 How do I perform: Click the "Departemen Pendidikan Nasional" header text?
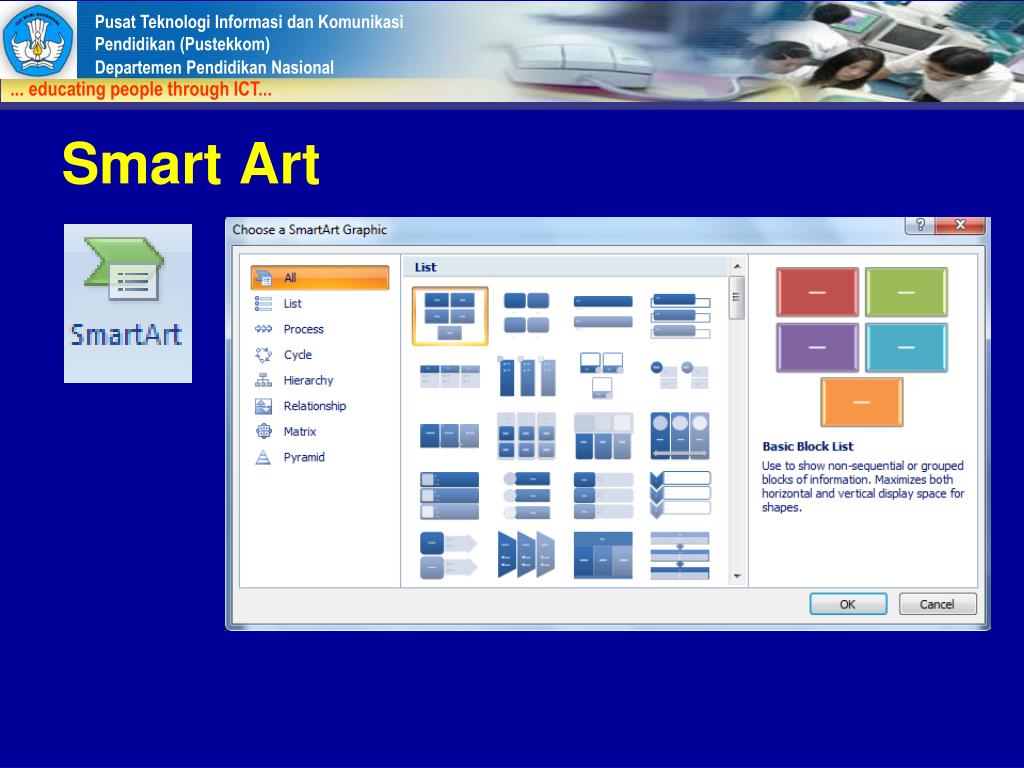214,67
